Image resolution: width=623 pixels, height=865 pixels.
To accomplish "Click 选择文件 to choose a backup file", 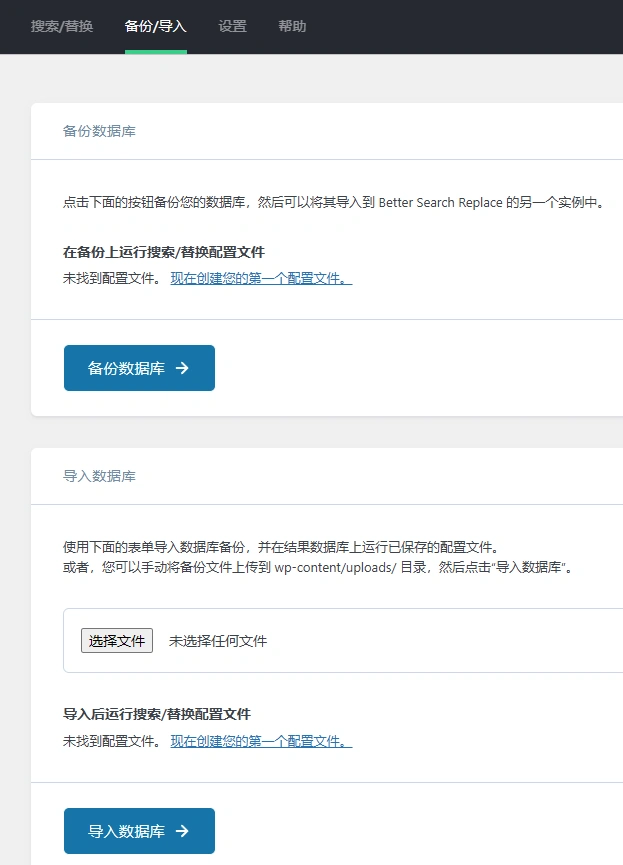I will (x=116, y=642).
